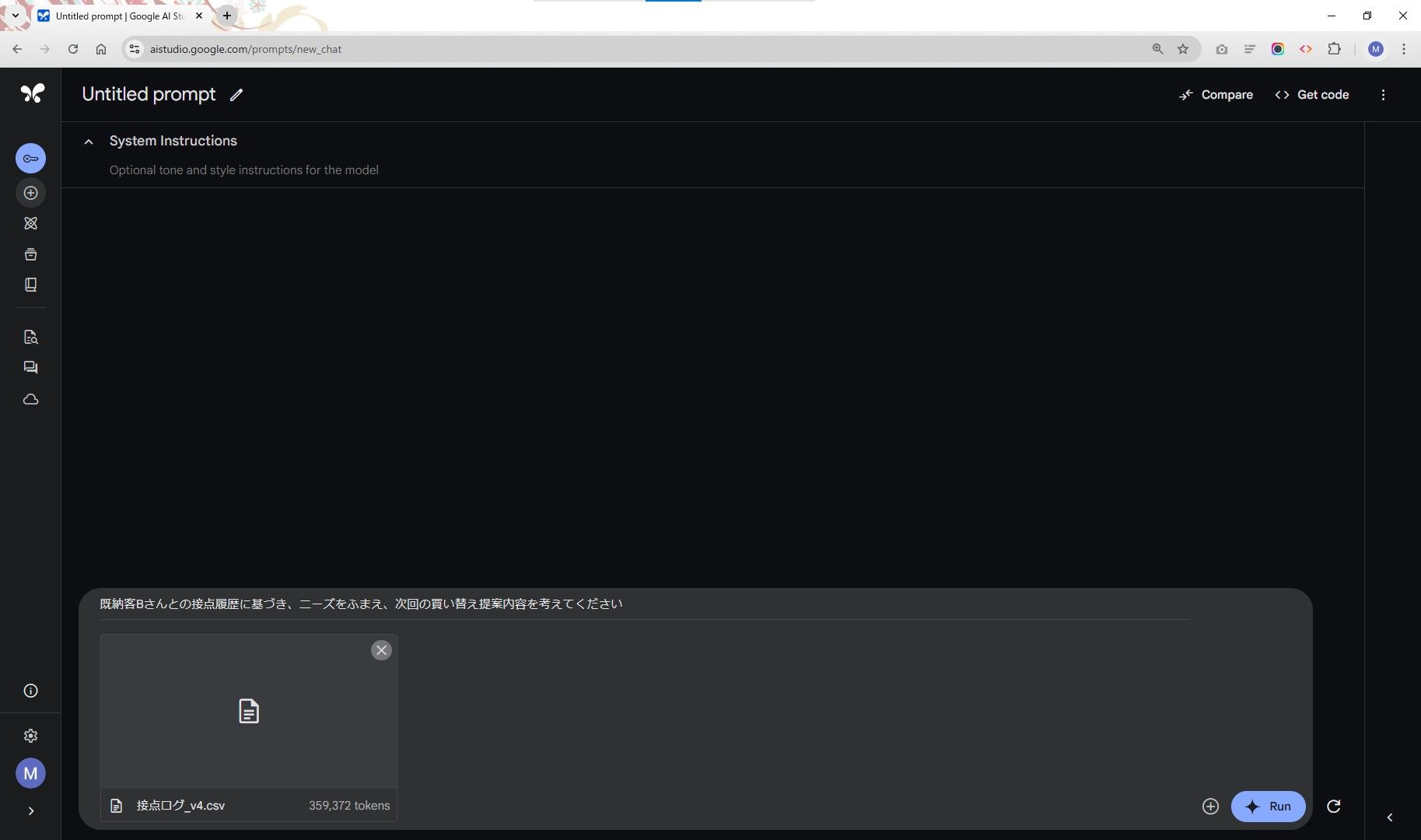Go to browser home page

click(x=101, y=49)
